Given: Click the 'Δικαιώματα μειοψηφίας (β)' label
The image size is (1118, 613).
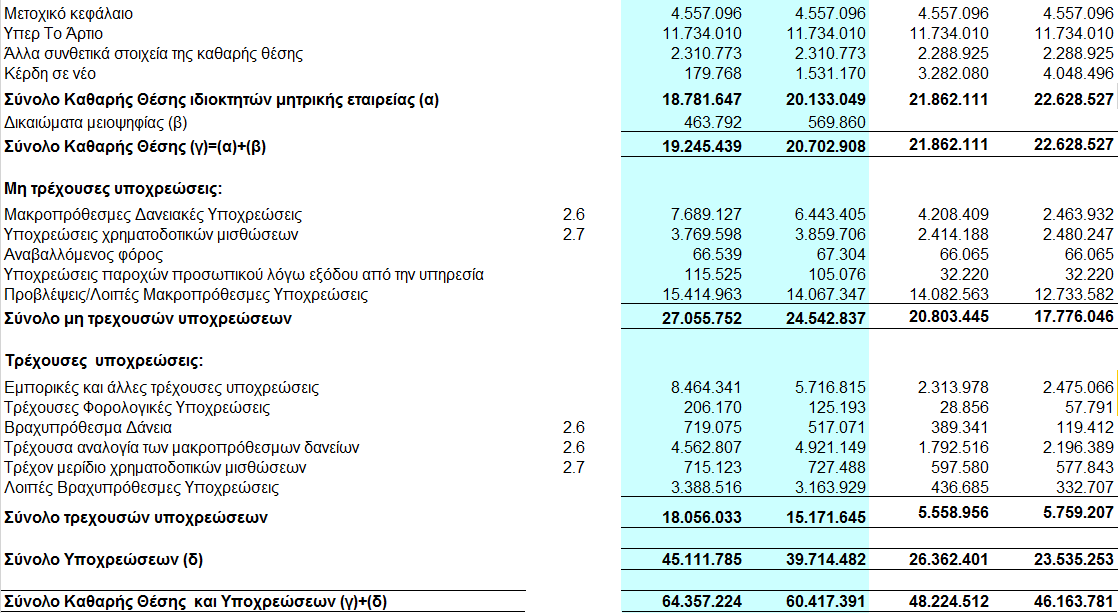Looking at the screenshot, I should [x=96, y=123].
